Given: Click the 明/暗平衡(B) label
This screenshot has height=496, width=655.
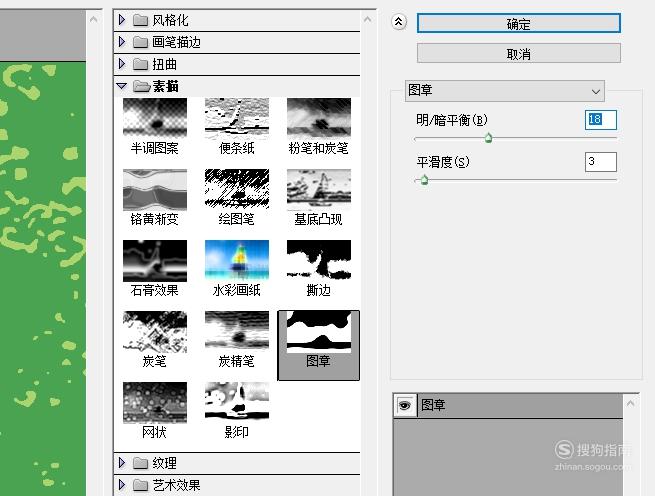Looking at the screenshot, I should [x=452, y=120].
